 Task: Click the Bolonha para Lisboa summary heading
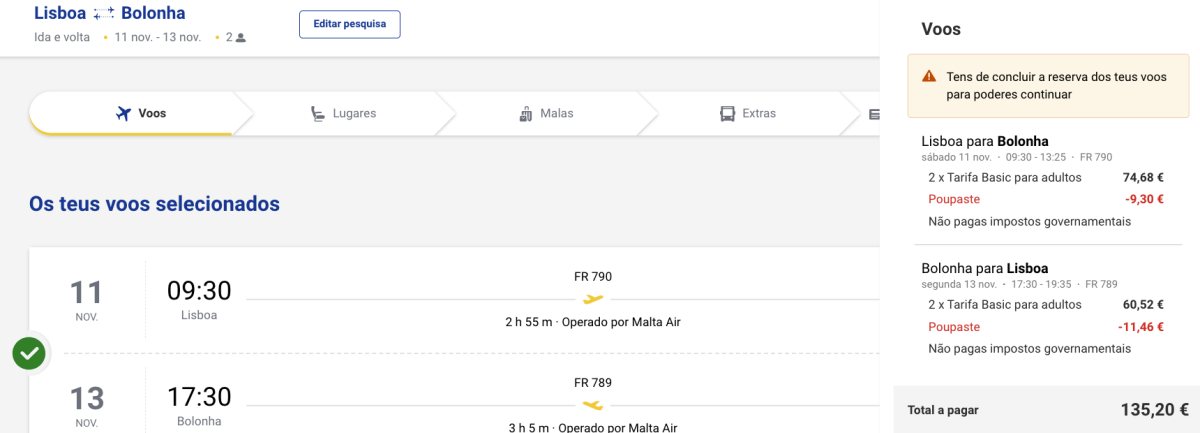tap(984, 268)
